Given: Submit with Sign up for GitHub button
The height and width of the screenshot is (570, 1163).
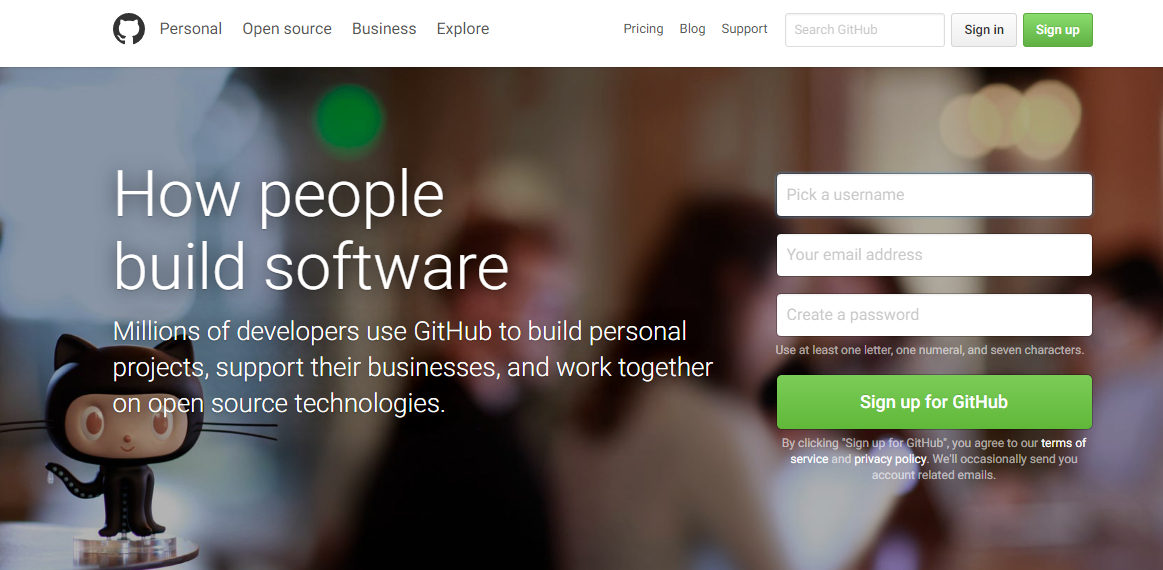Looking at the screenshot, I should coord(934,402).
